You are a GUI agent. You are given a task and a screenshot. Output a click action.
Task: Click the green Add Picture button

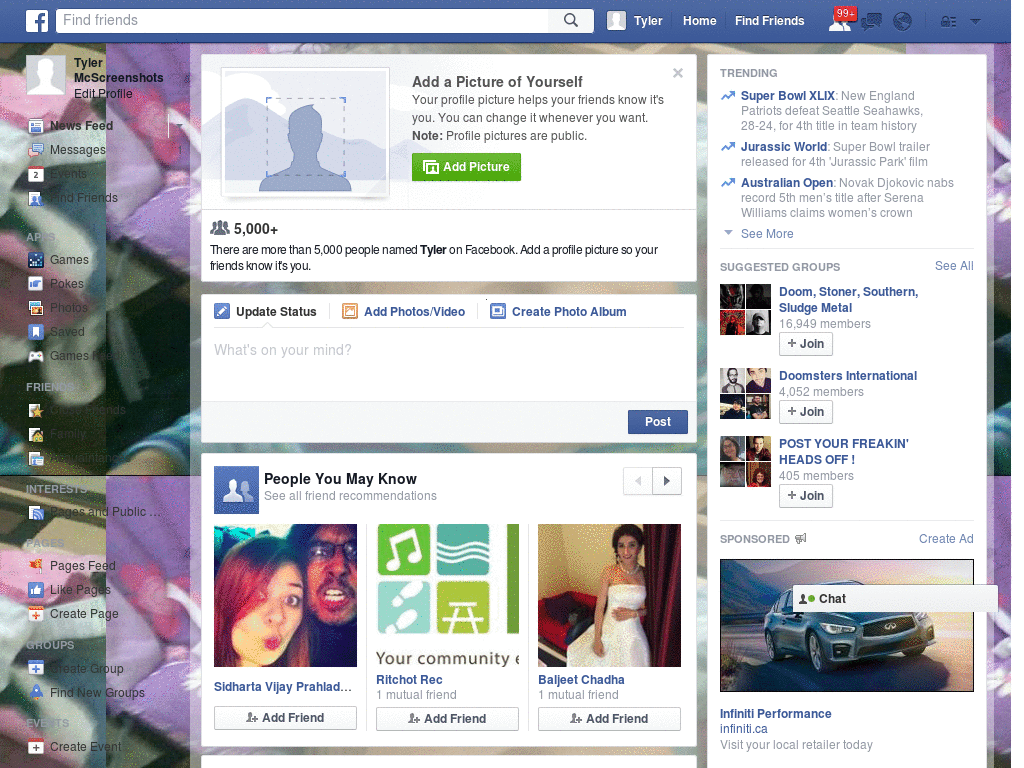(x=466, y=167)
